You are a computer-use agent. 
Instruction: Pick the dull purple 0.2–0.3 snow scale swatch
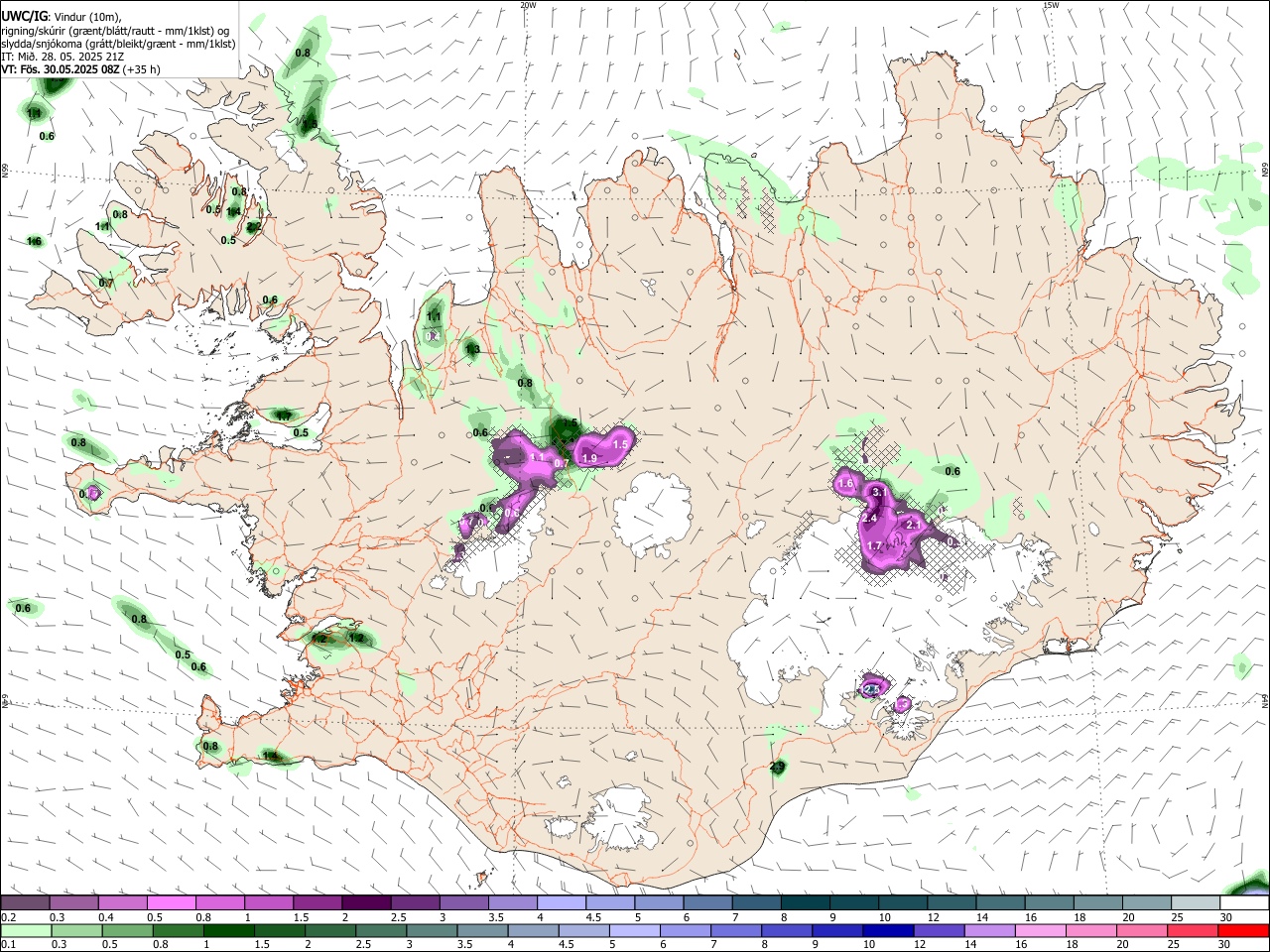(25, 903)
